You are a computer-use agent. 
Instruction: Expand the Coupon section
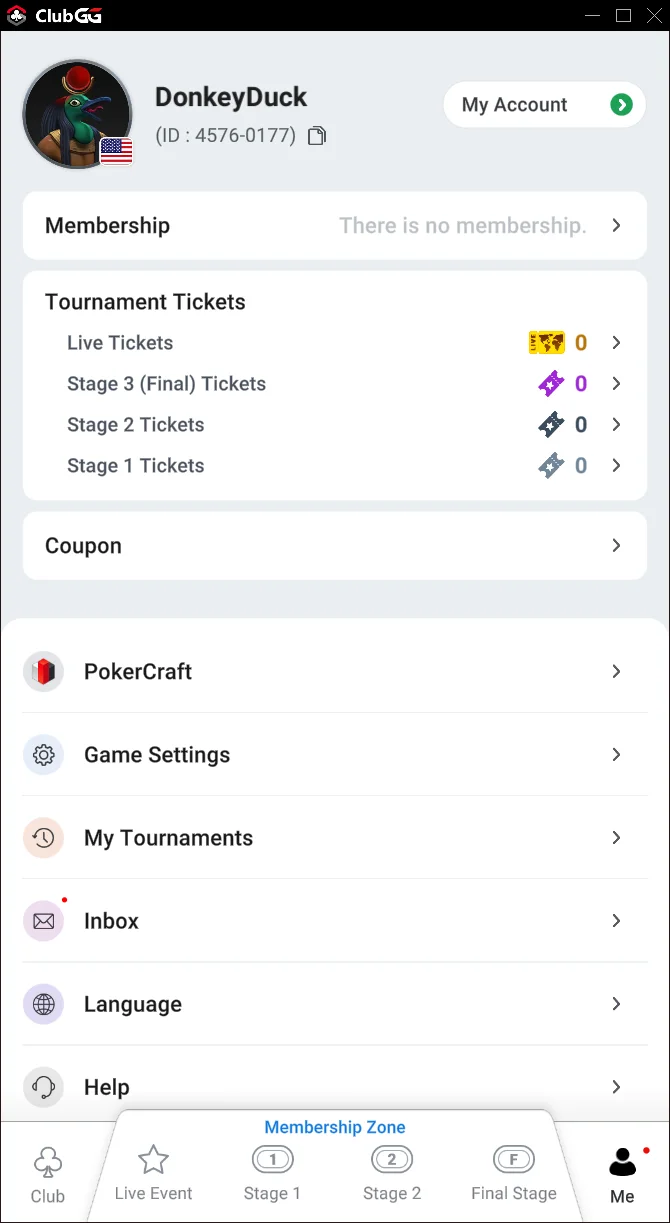pyautogui.click(x=335, y=545)
